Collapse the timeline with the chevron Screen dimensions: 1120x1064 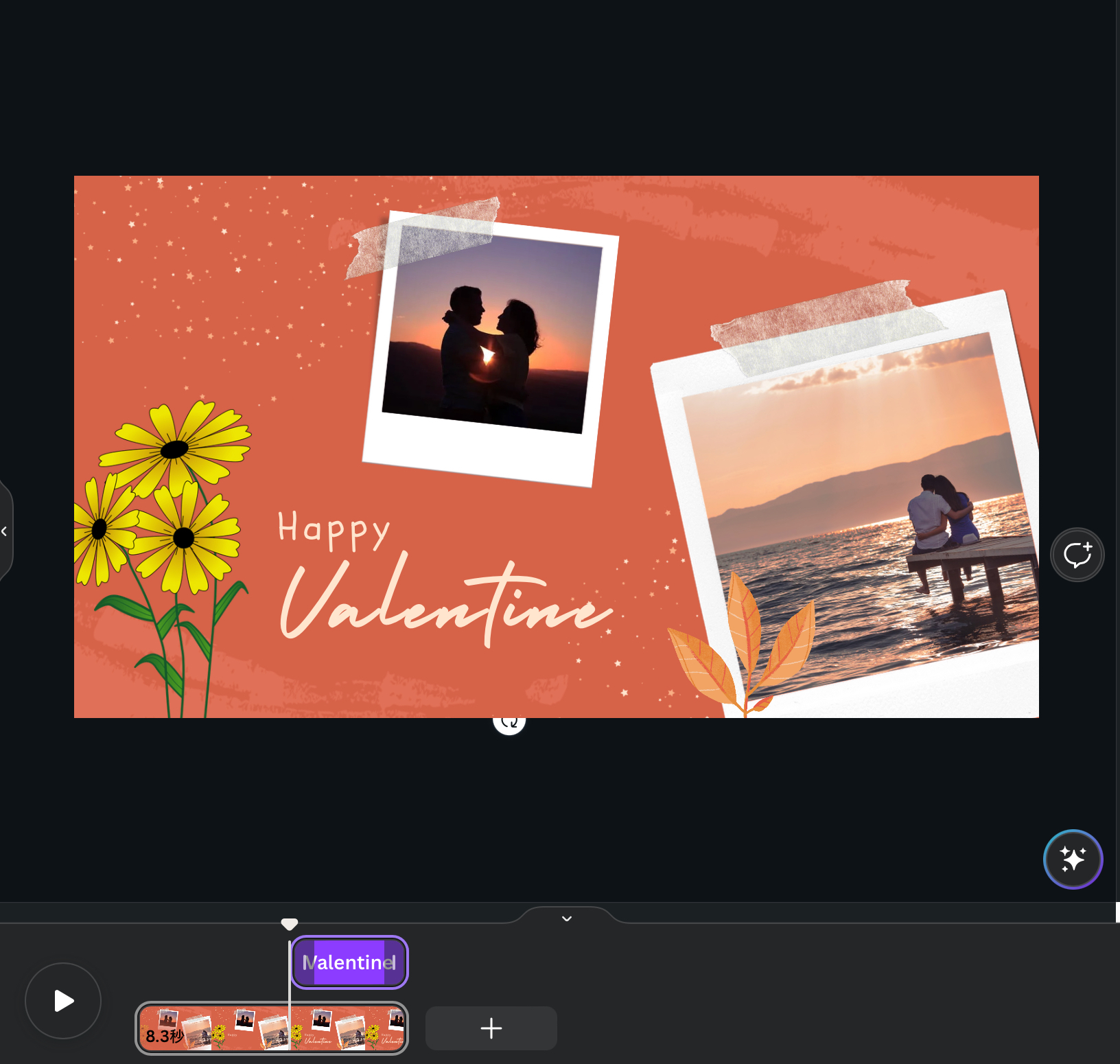567,918
